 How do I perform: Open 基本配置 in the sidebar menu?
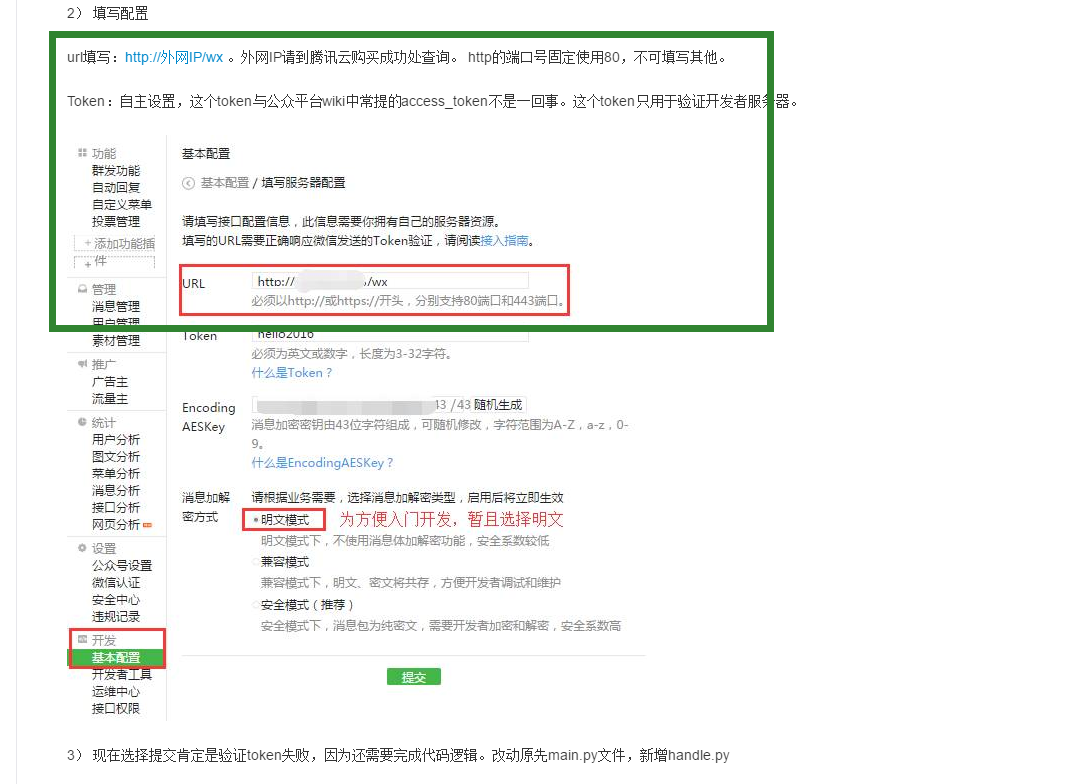[x=117, y=658]
